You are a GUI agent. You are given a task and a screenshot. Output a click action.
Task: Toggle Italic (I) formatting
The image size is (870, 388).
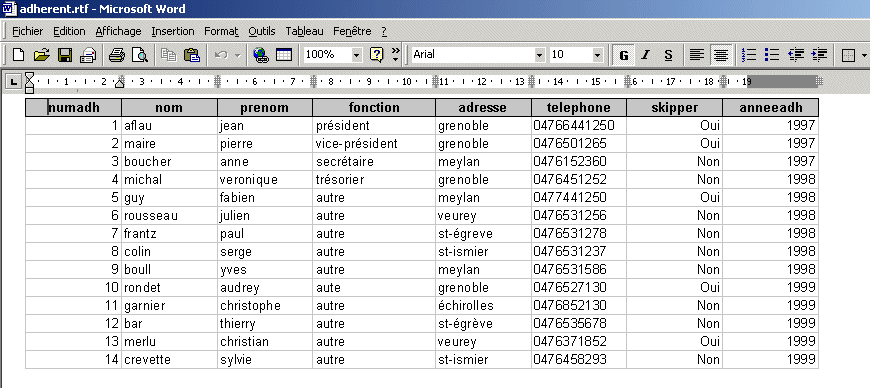(x=645, y=55)
